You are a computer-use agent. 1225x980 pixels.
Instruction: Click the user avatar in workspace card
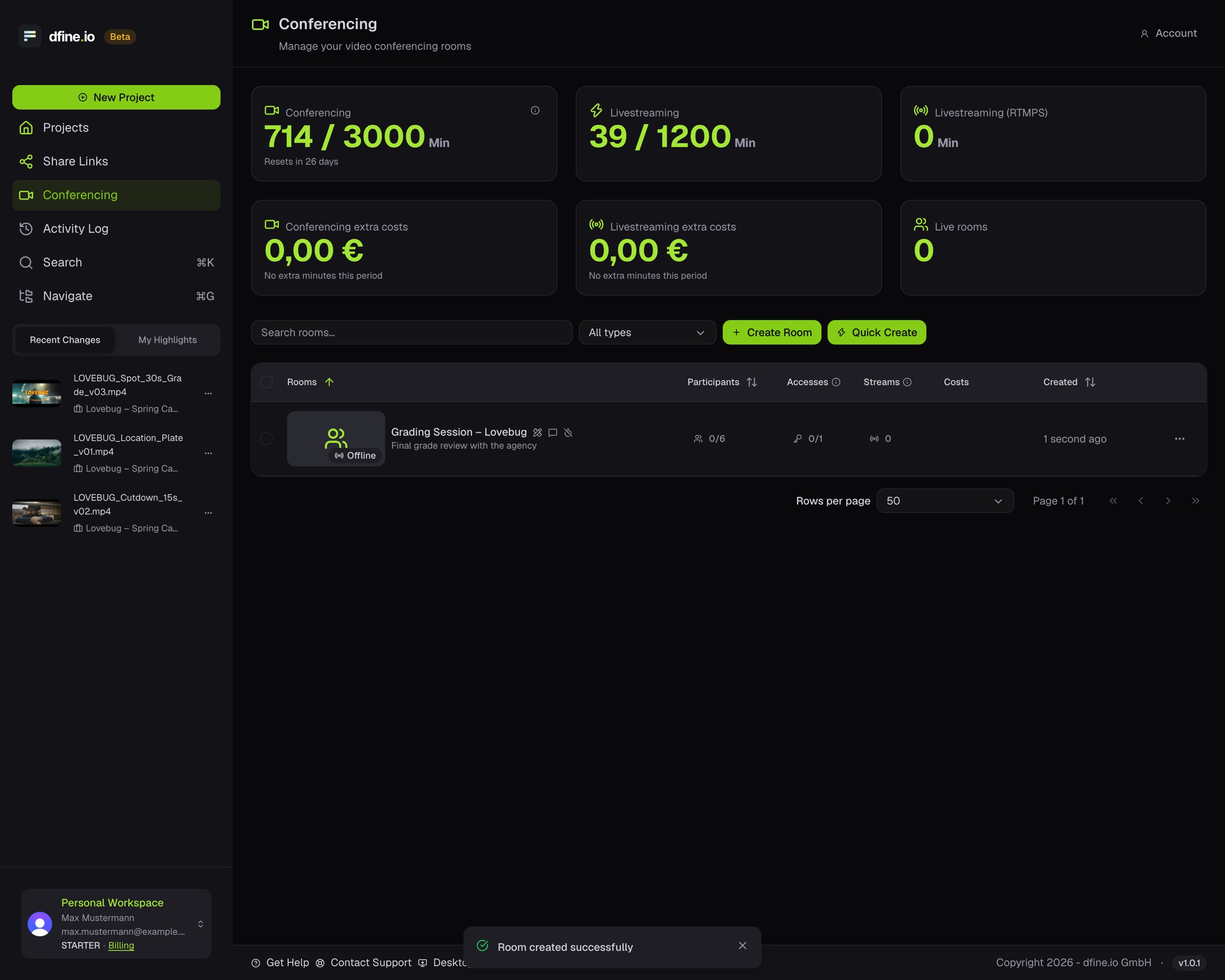[40, 924]
